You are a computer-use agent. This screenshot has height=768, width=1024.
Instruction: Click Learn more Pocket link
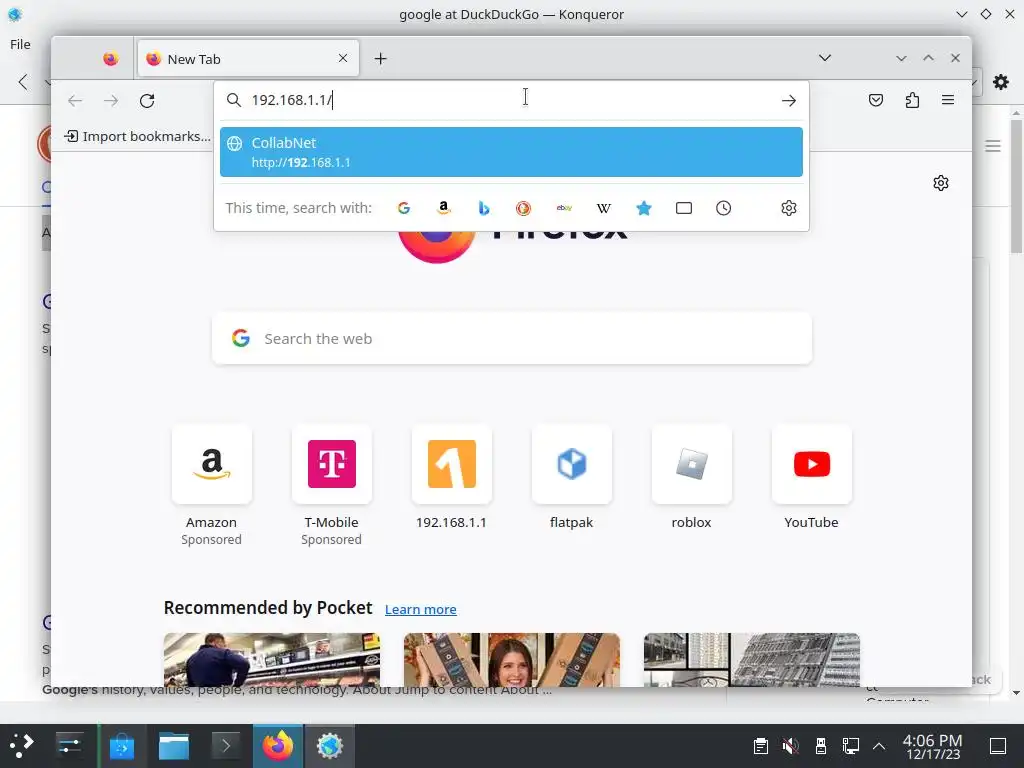[x=421, y=609]
